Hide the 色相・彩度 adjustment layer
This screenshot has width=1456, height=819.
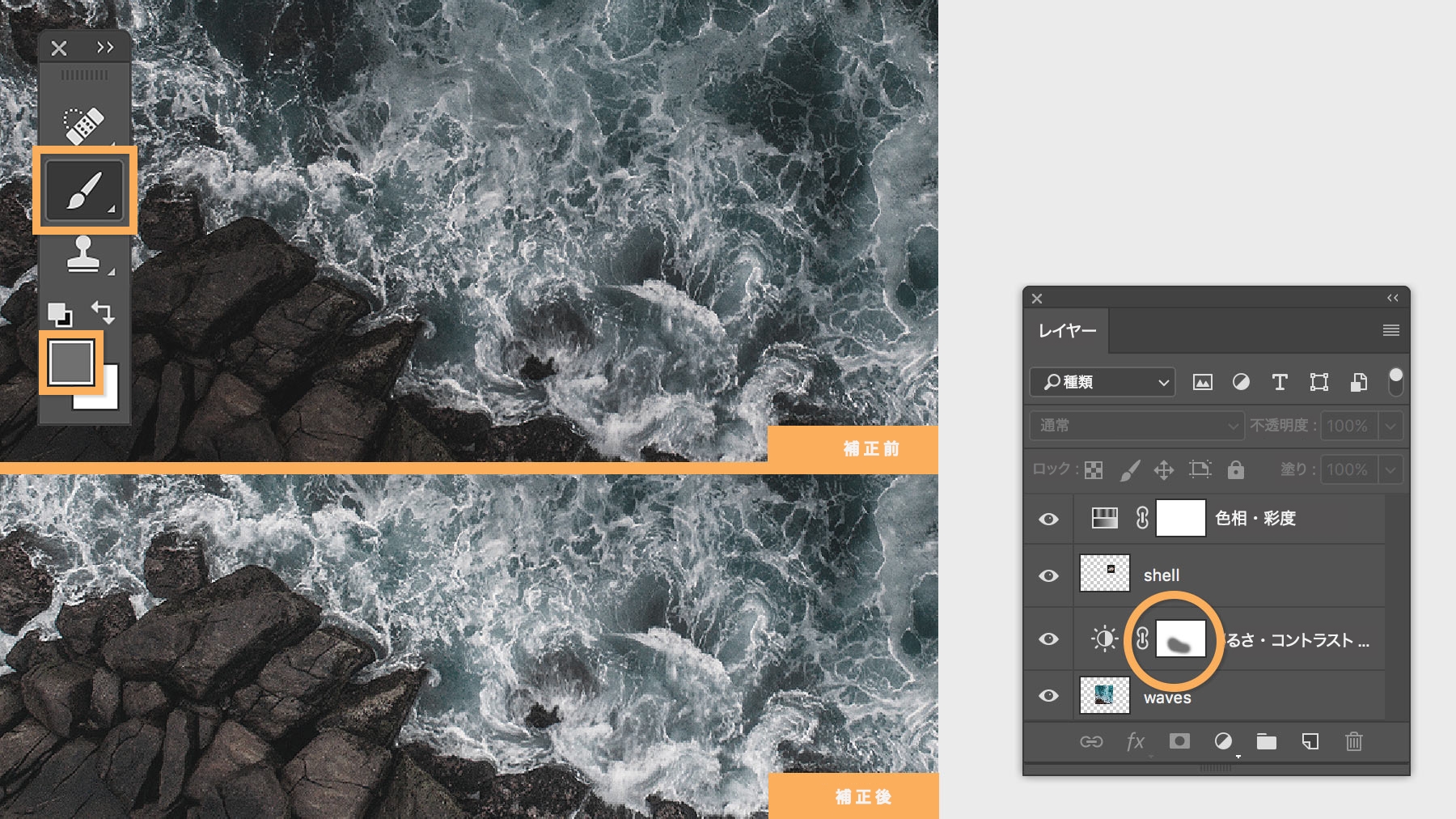pos(1048,519)
